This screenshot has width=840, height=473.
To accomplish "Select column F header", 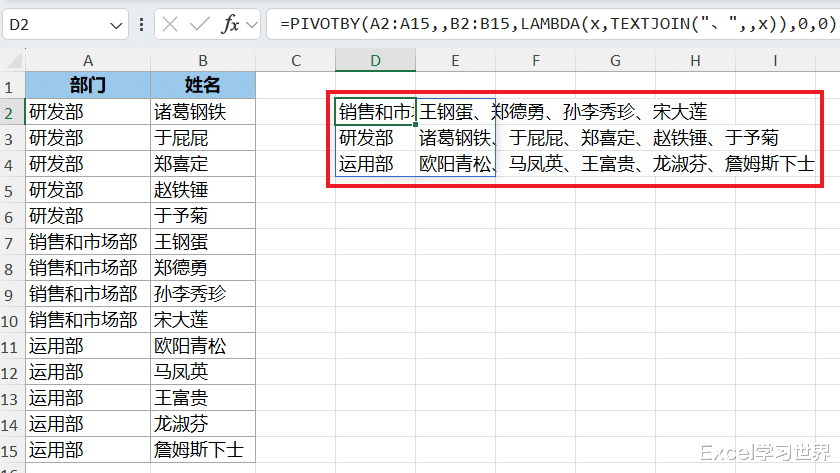I will pyautogui.click(x=535, y=61).
